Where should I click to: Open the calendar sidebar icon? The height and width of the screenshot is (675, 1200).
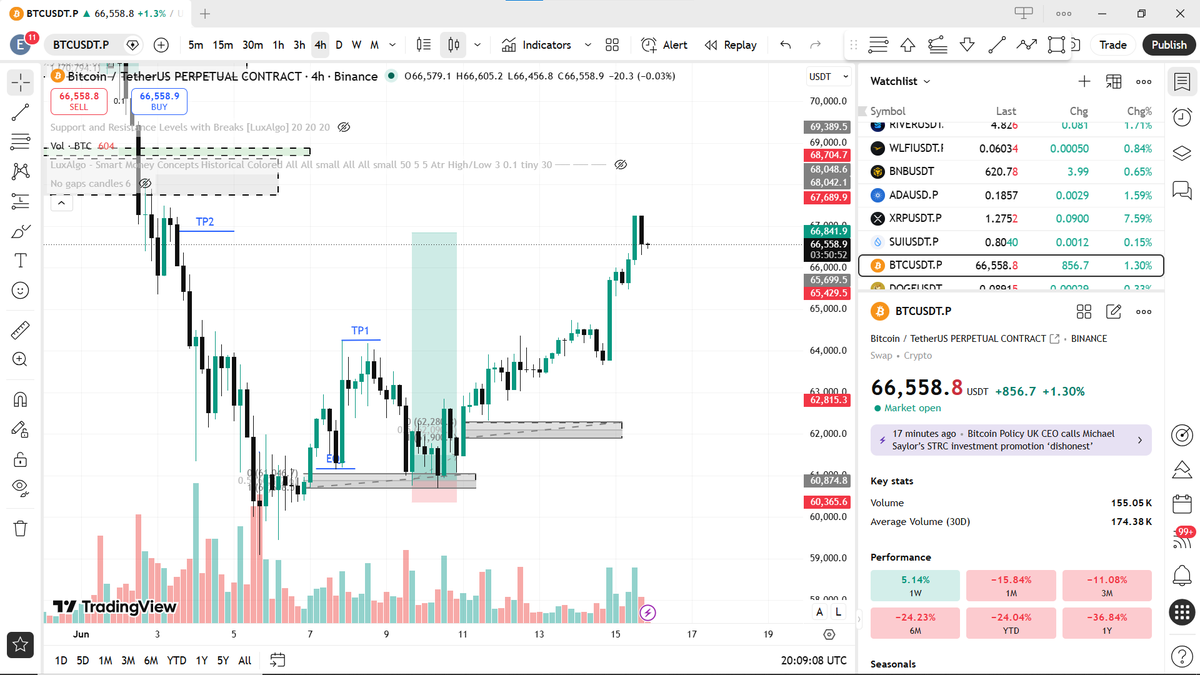pos(1181,504)
